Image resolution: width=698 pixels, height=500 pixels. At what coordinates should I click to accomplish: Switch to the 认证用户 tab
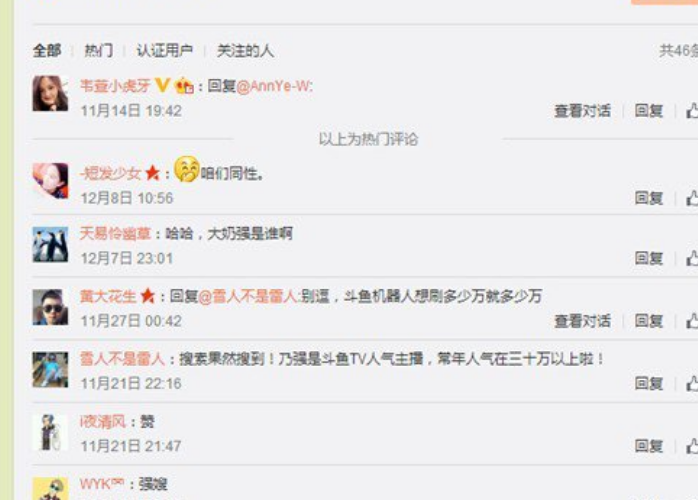click(164, 50)
